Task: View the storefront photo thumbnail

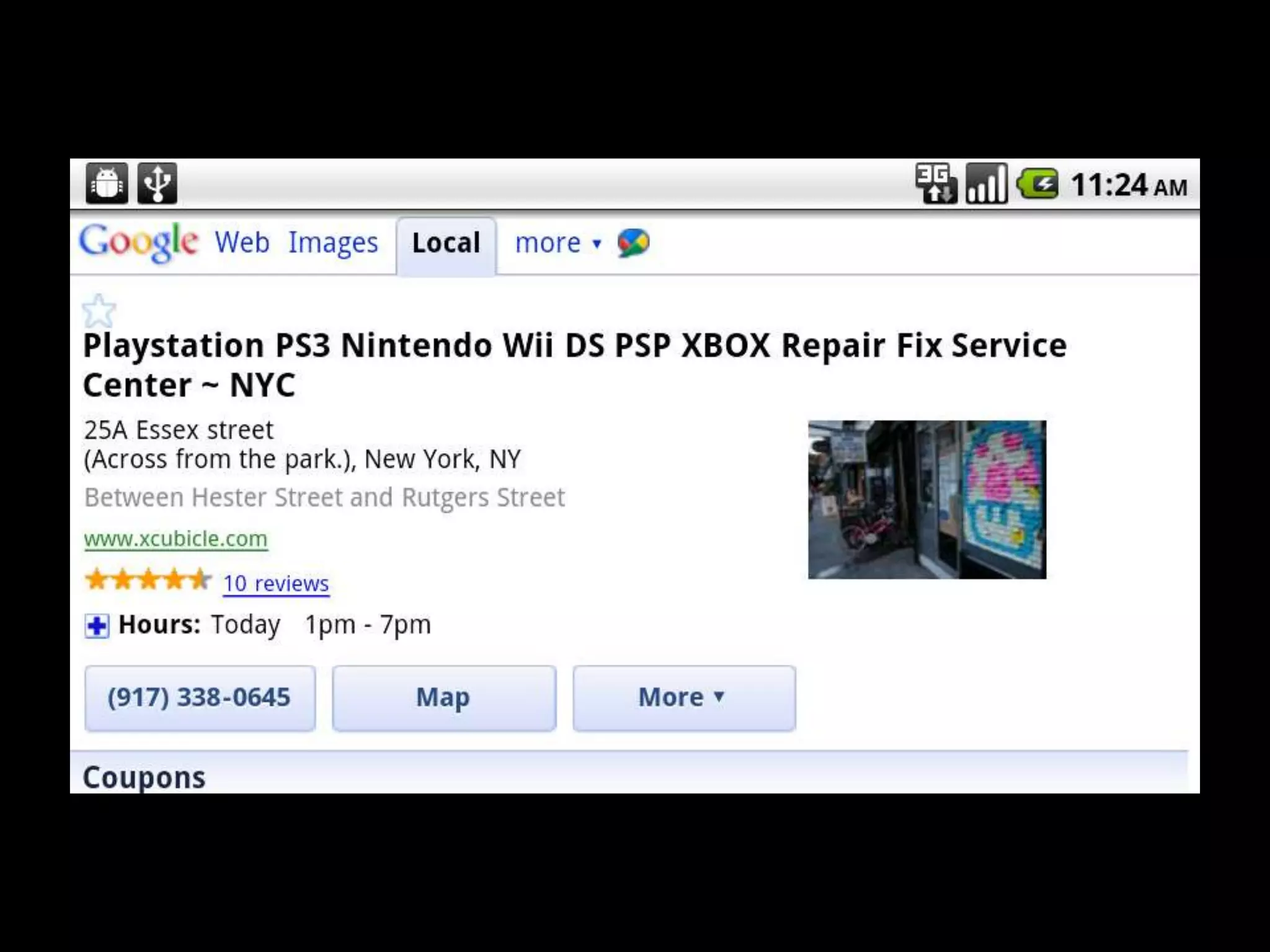Action: [927, 500]
